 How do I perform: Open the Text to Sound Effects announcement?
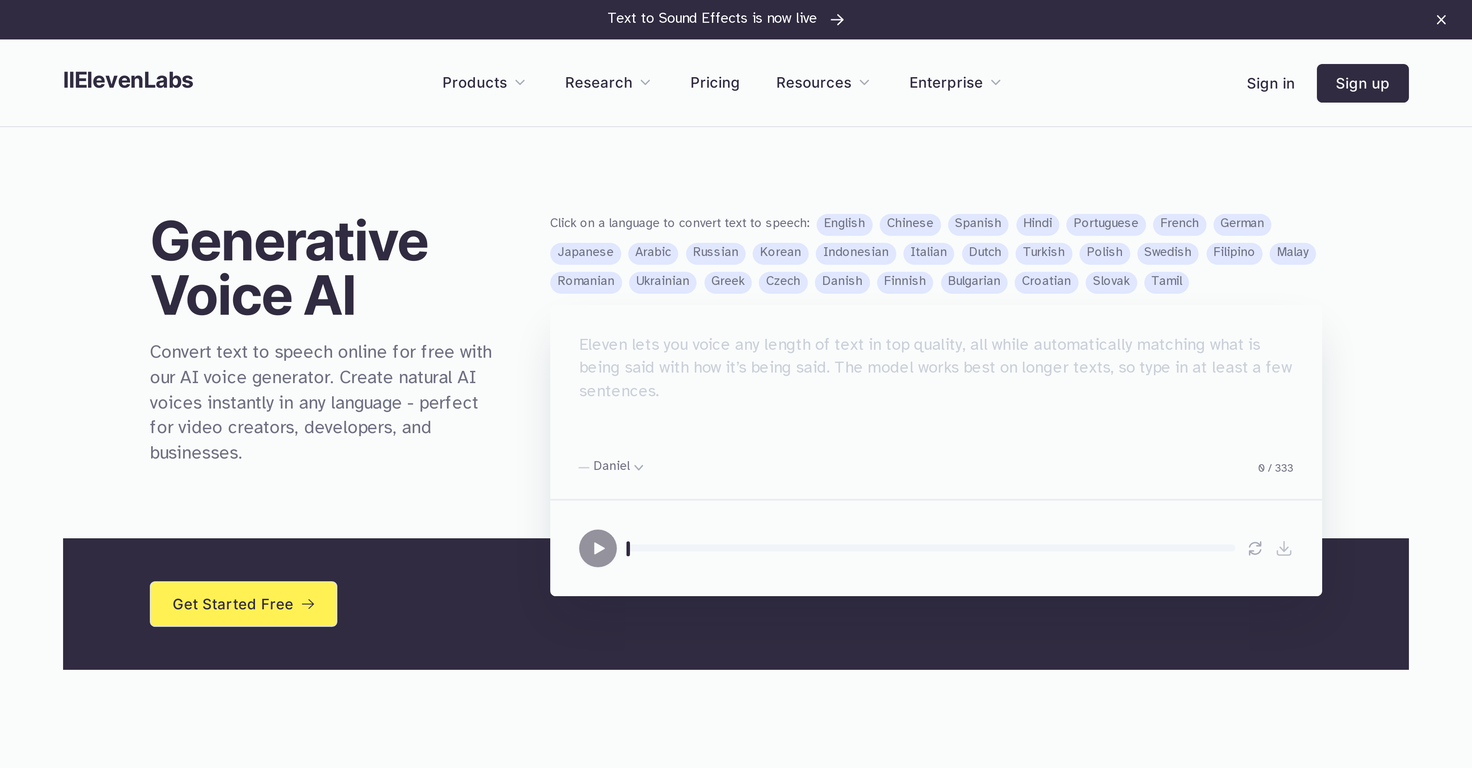tap(712, 18)
